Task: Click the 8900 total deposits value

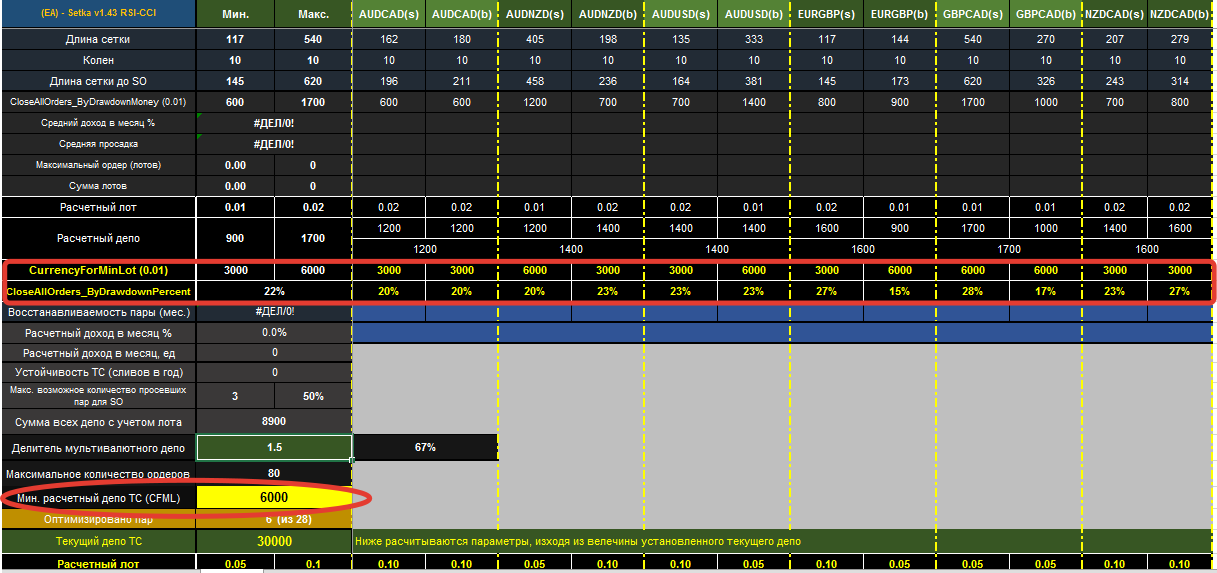Action: (274, 422)
